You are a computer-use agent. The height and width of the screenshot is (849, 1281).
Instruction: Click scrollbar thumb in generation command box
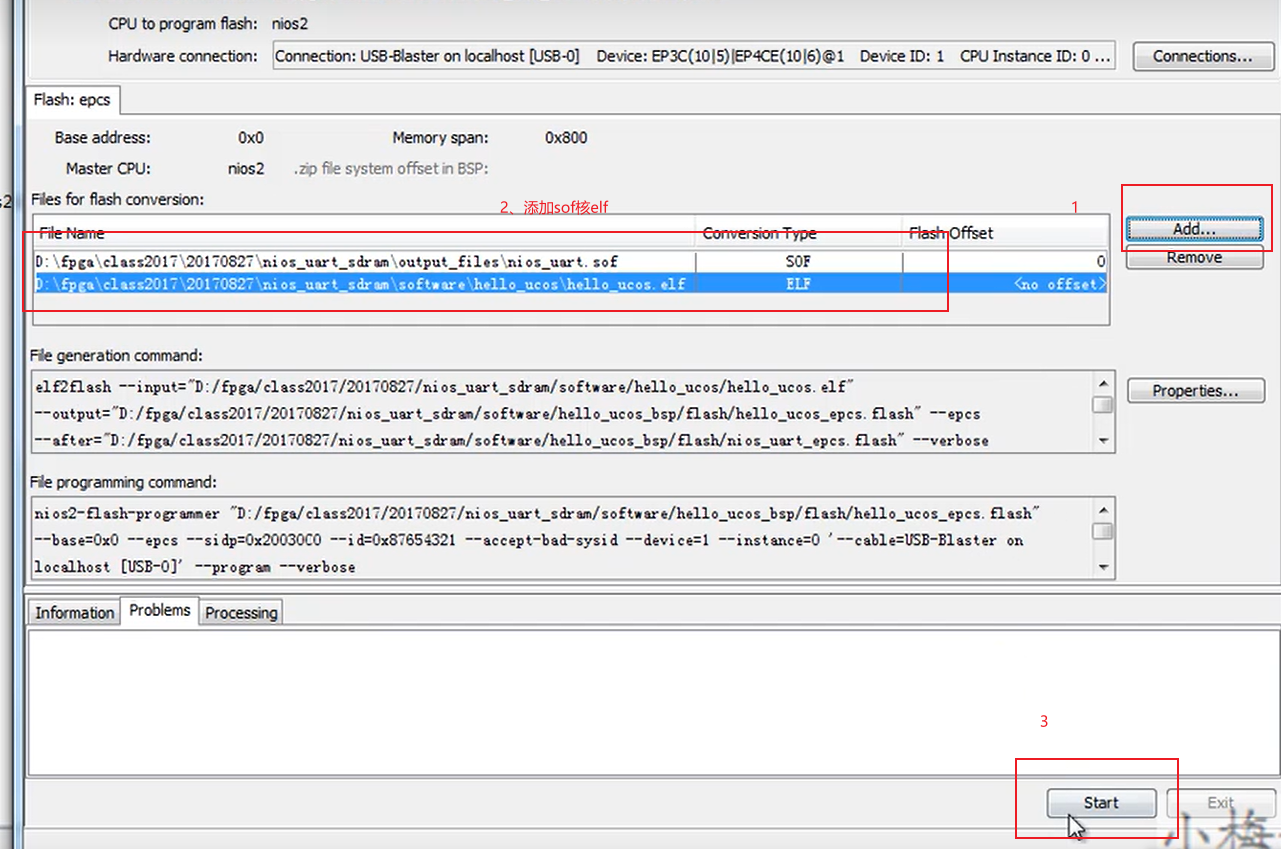(1103, 404)
